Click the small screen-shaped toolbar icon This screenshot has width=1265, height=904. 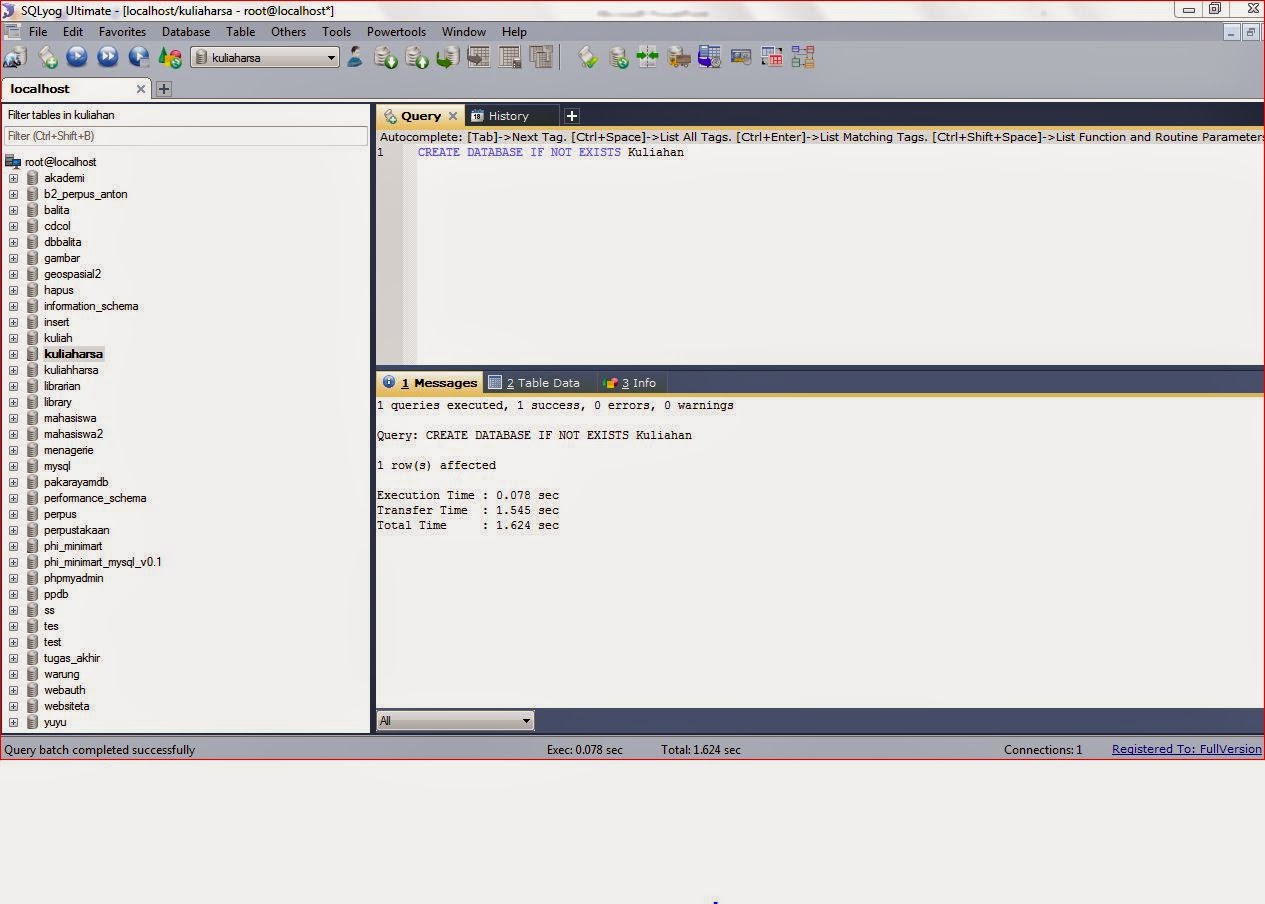tap(741, 58)
